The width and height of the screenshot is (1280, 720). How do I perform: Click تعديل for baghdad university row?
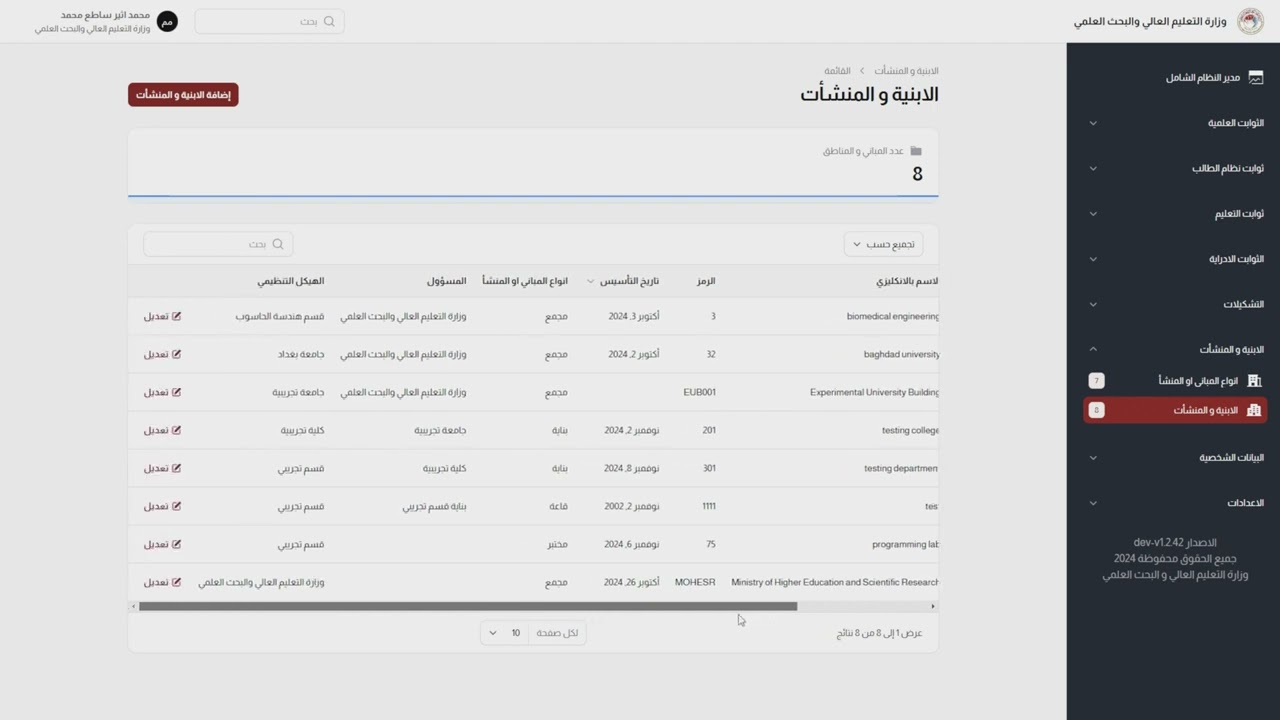162,354
